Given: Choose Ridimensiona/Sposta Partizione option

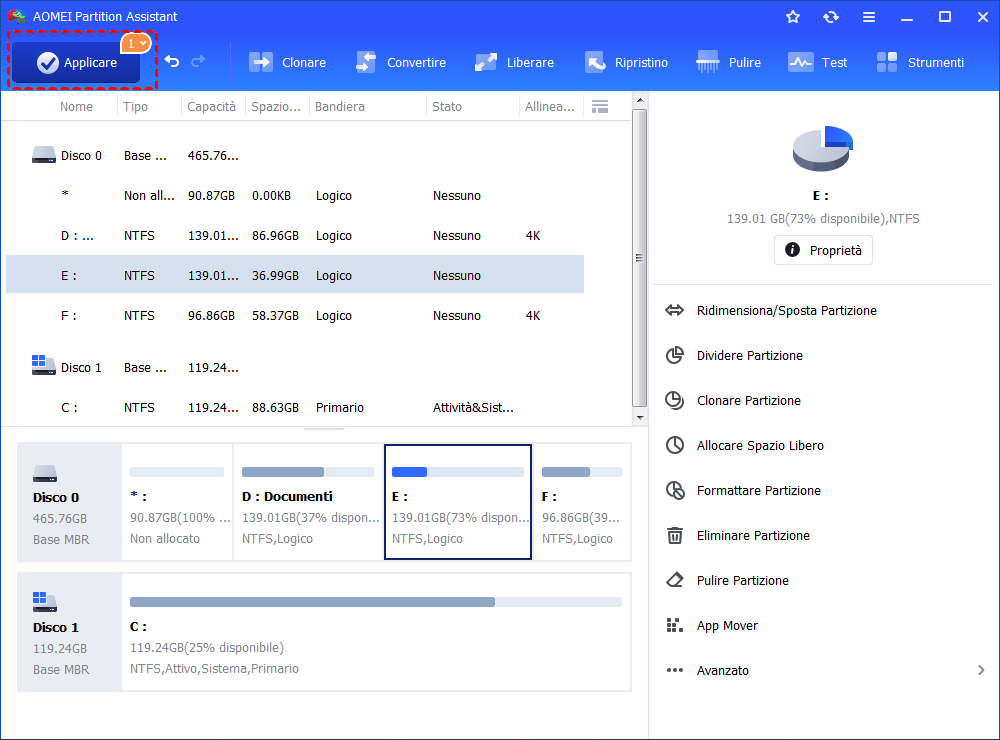Looking at the screenshot, I should [786, 311].
